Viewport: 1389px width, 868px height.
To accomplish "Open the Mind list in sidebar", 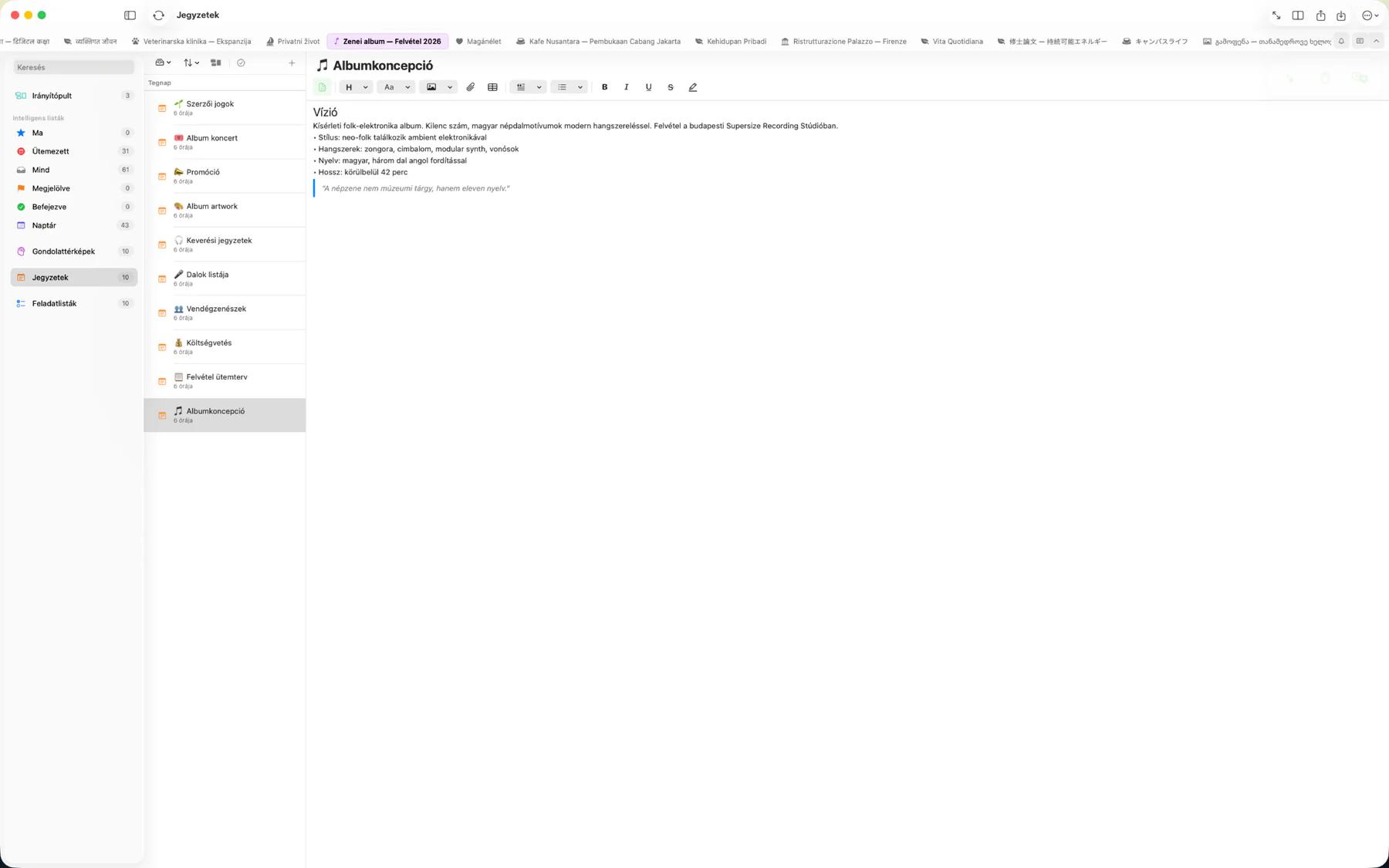I will point(73,170).
